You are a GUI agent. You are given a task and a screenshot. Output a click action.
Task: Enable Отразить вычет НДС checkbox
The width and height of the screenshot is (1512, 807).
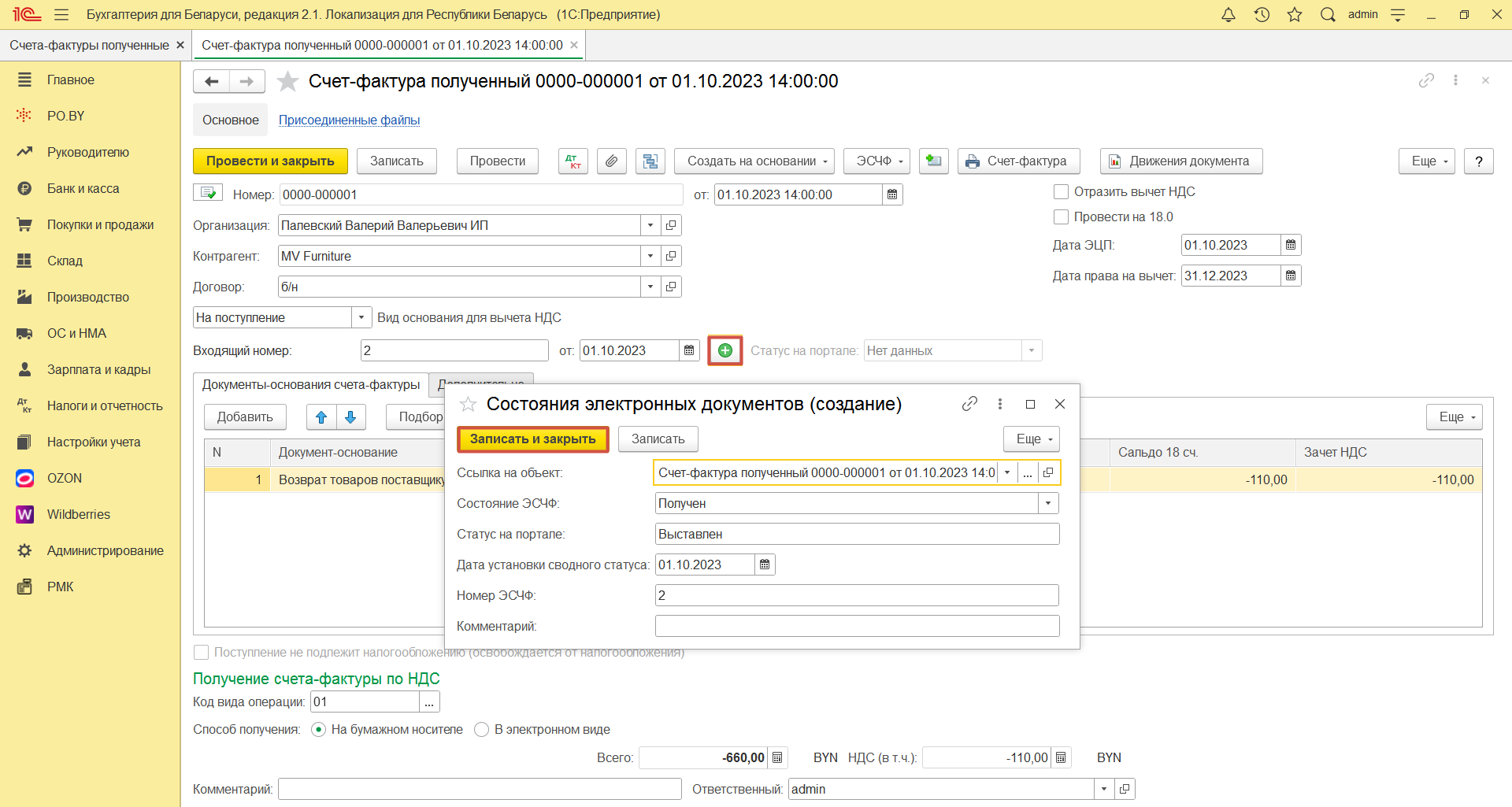click(1061, 191)
